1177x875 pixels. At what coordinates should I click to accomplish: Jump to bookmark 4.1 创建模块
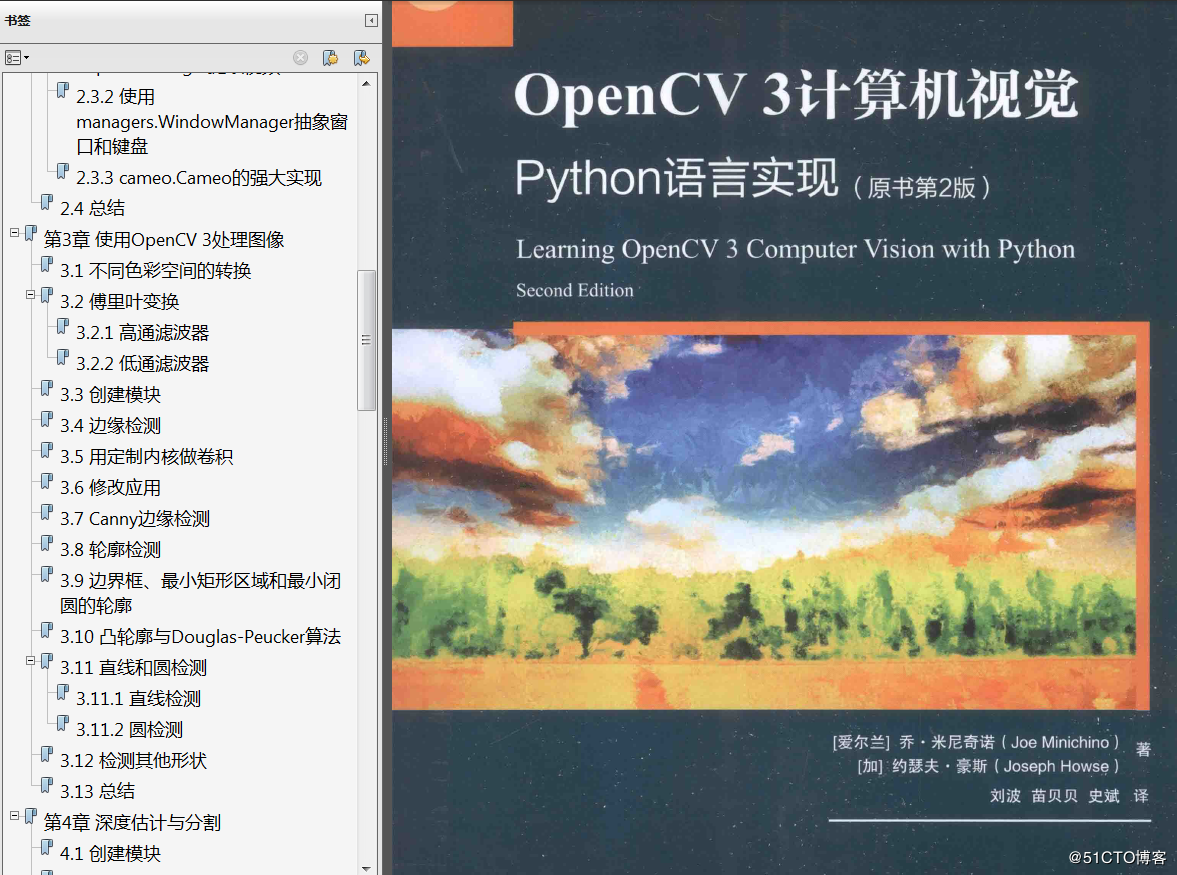pos(110,853)
